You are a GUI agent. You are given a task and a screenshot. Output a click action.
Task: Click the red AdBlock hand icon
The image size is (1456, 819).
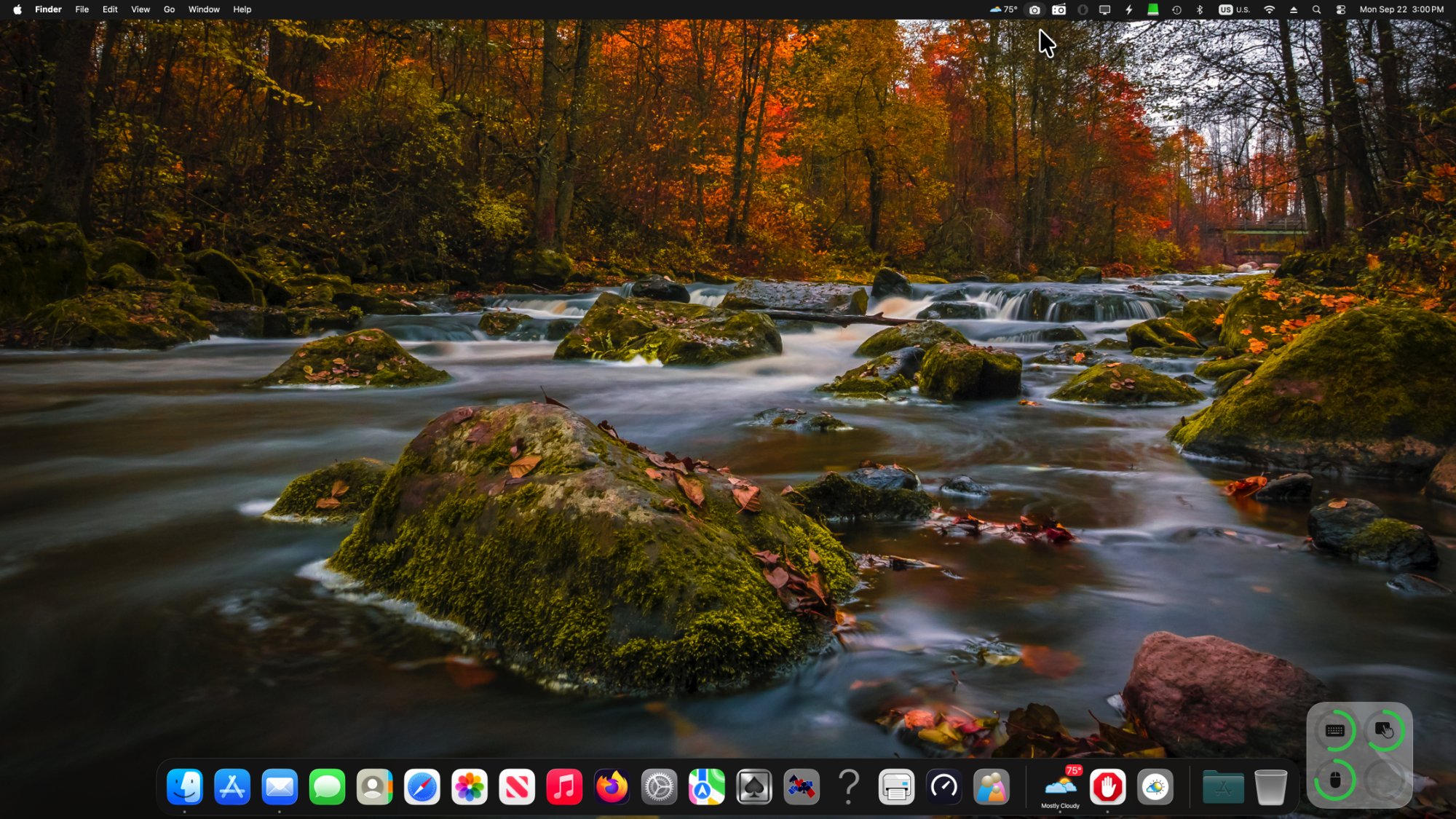click(1107, 787)
